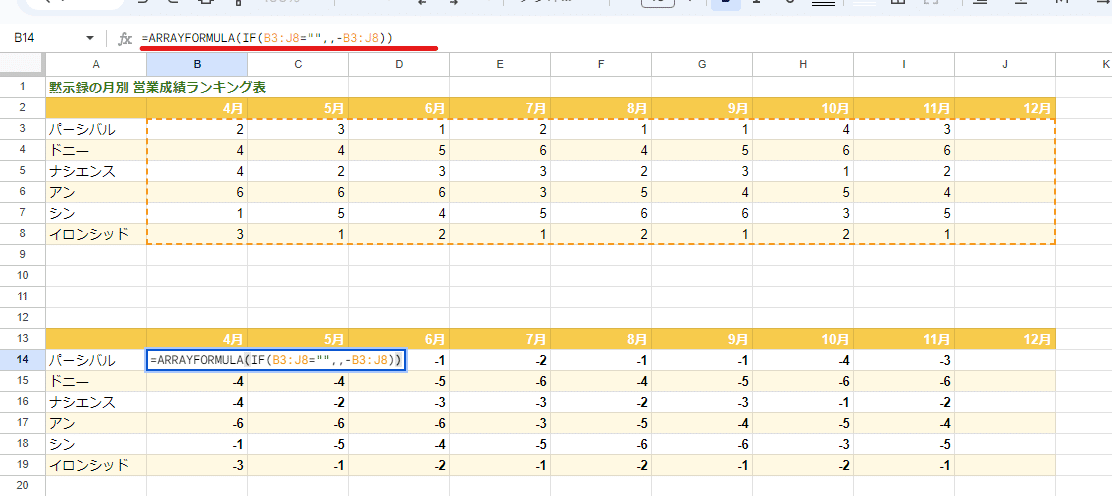
Task: Click cell C16 with value -2
Action: tap(298, 402)
